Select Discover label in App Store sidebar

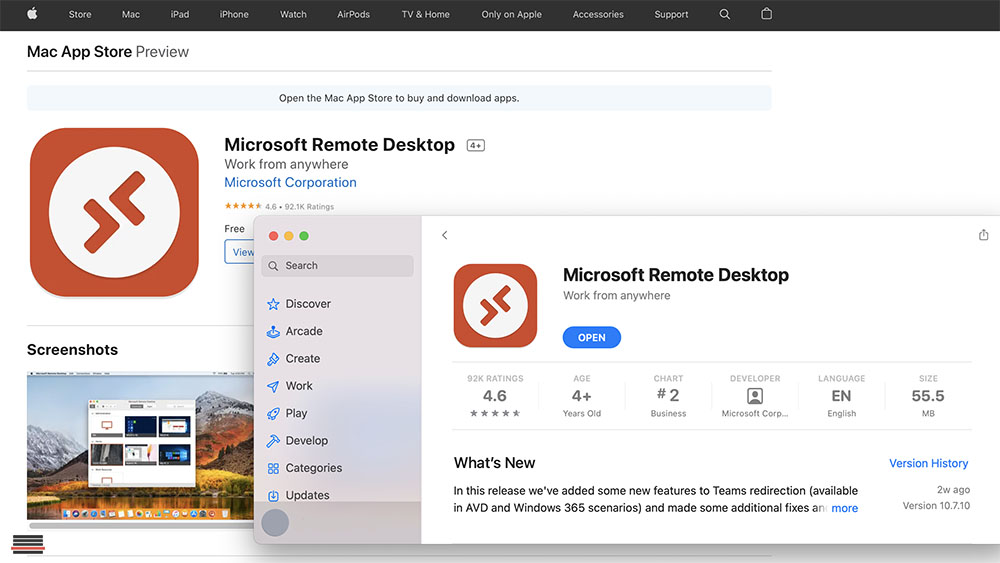[x=308, y=304]
